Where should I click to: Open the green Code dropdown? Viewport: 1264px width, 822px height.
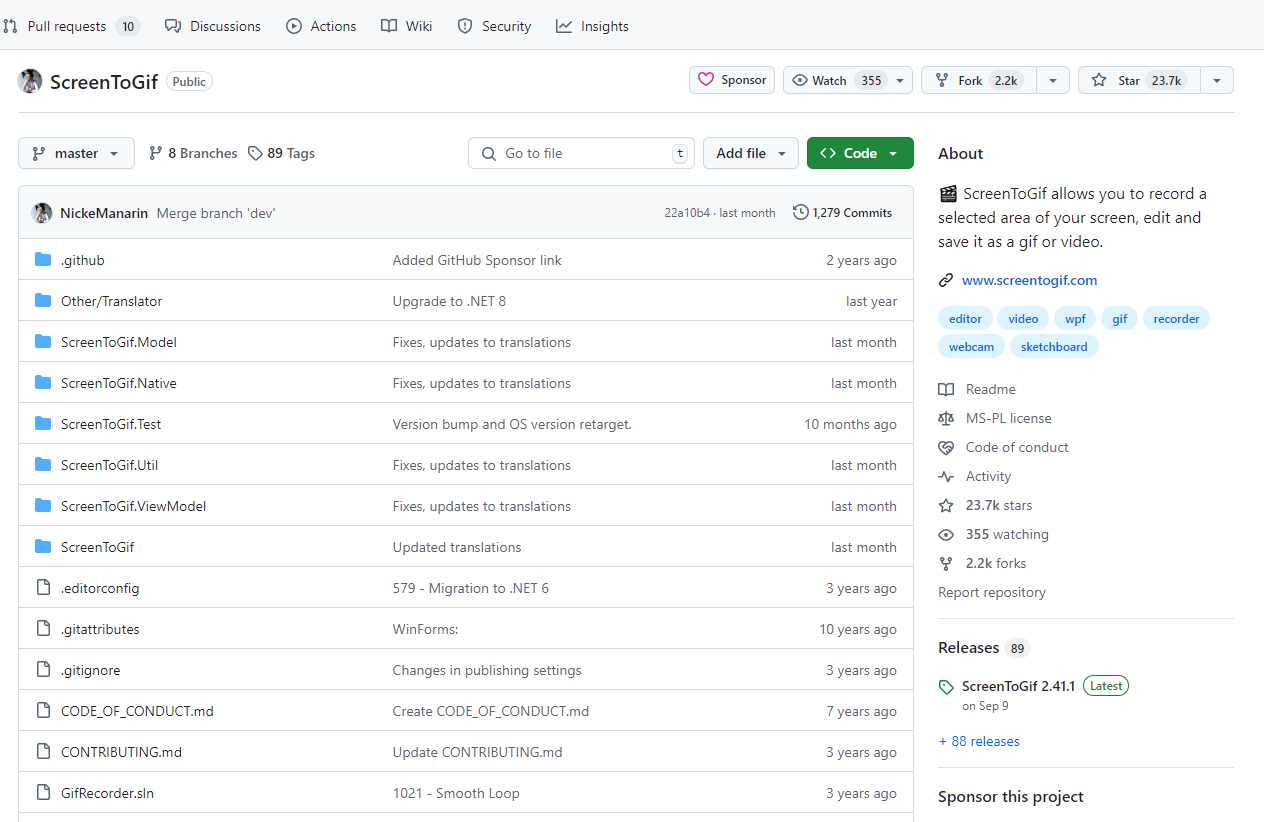coord(860,153)
